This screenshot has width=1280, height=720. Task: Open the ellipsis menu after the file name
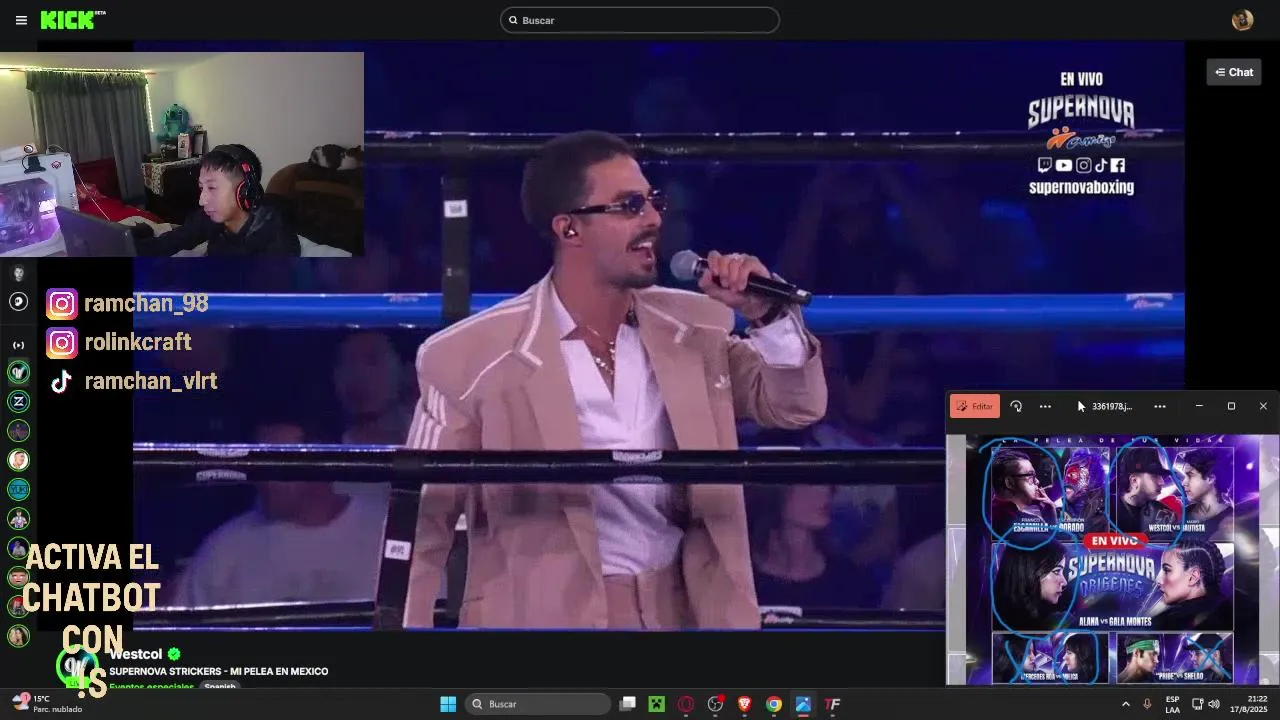point(1160,406)
